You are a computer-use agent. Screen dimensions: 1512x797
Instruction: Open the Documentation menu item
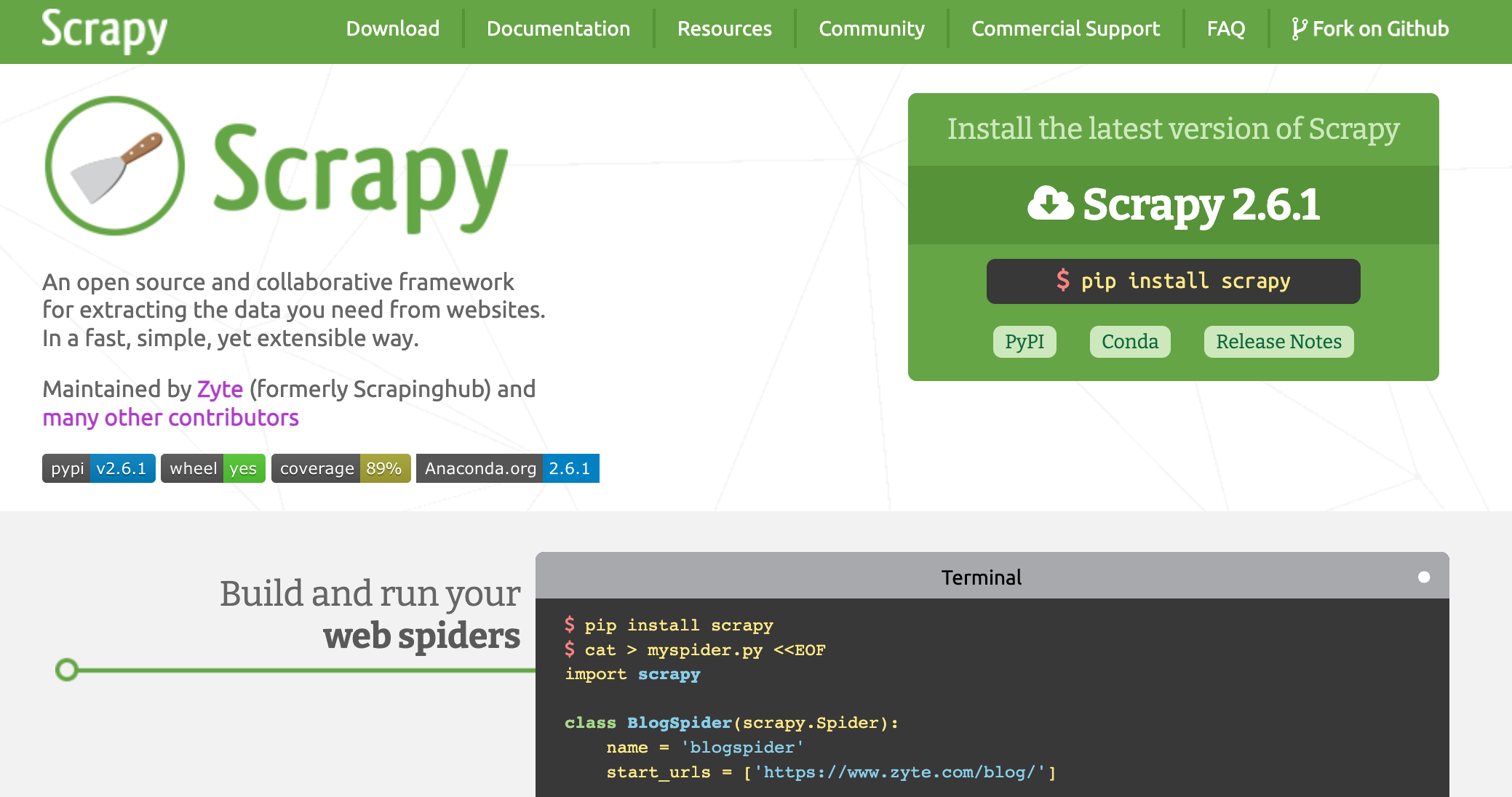point(559,29)
